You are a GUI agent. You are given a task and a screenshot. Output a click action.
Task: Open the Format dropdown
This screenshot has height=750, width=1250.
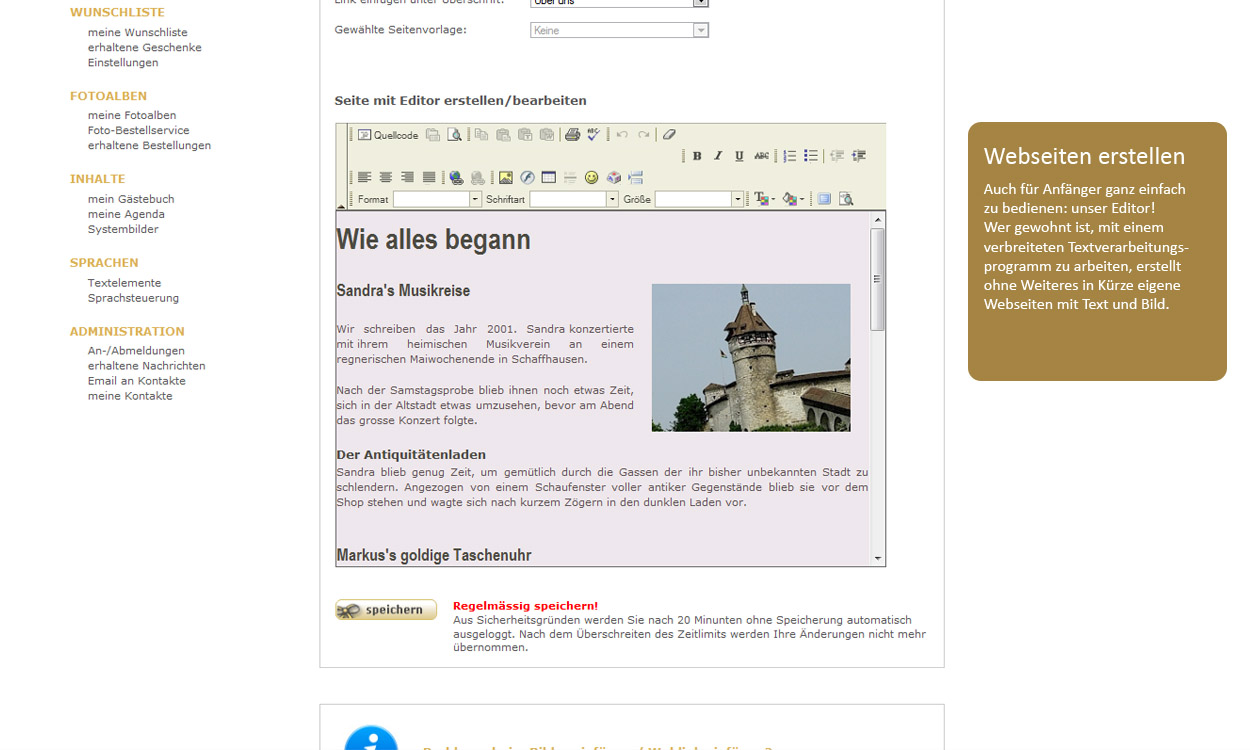[475, 200]
